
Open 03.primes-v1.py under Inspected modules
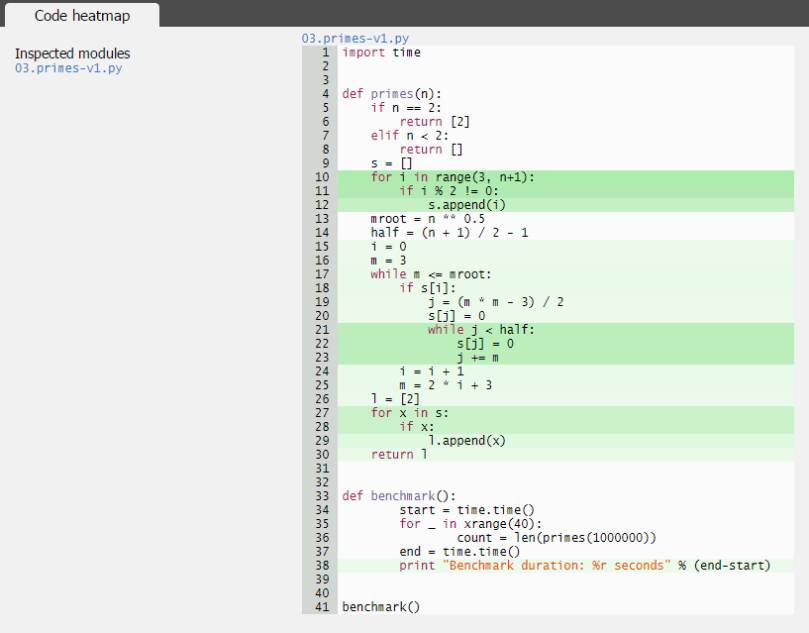coord(69,68)
